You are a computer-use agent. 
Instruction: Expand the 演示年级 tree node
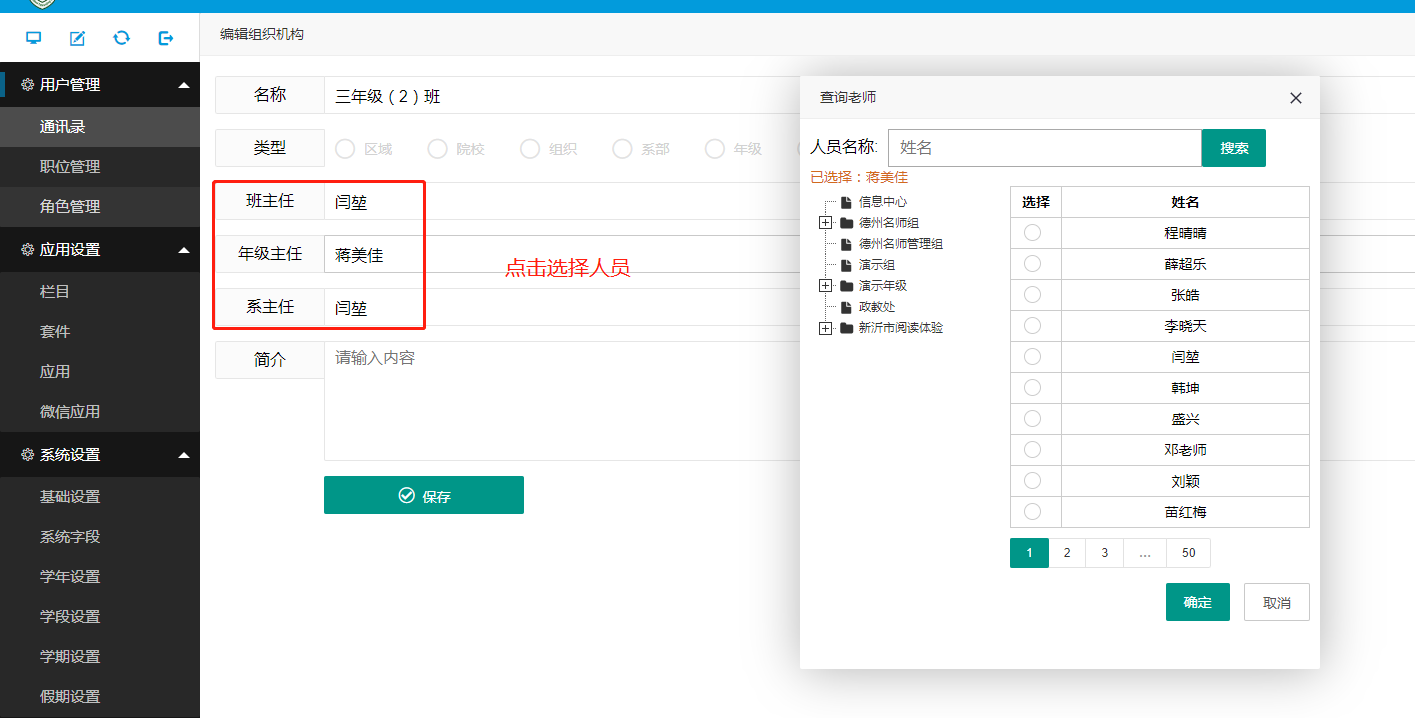(x=825, y=286)
